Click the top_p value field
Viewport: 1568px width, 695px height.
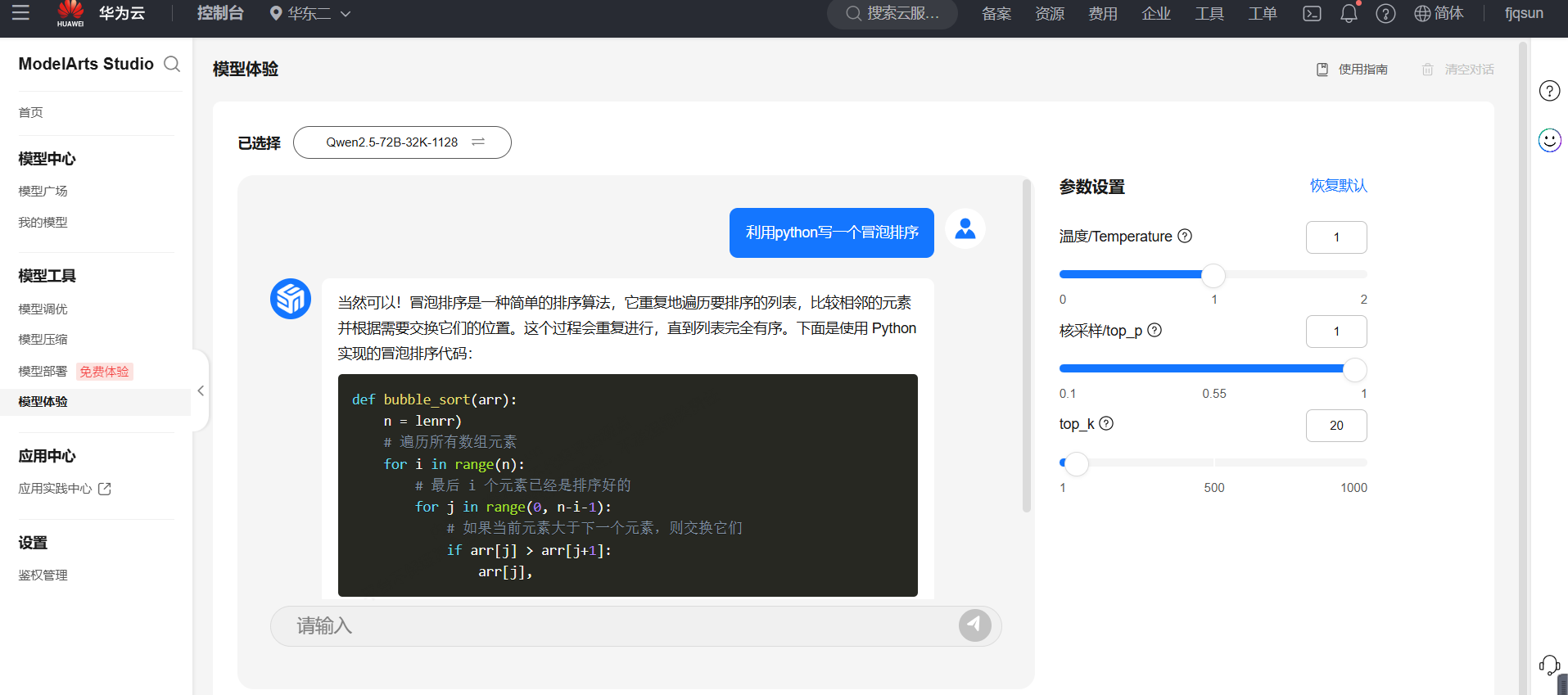point(1336,332)
